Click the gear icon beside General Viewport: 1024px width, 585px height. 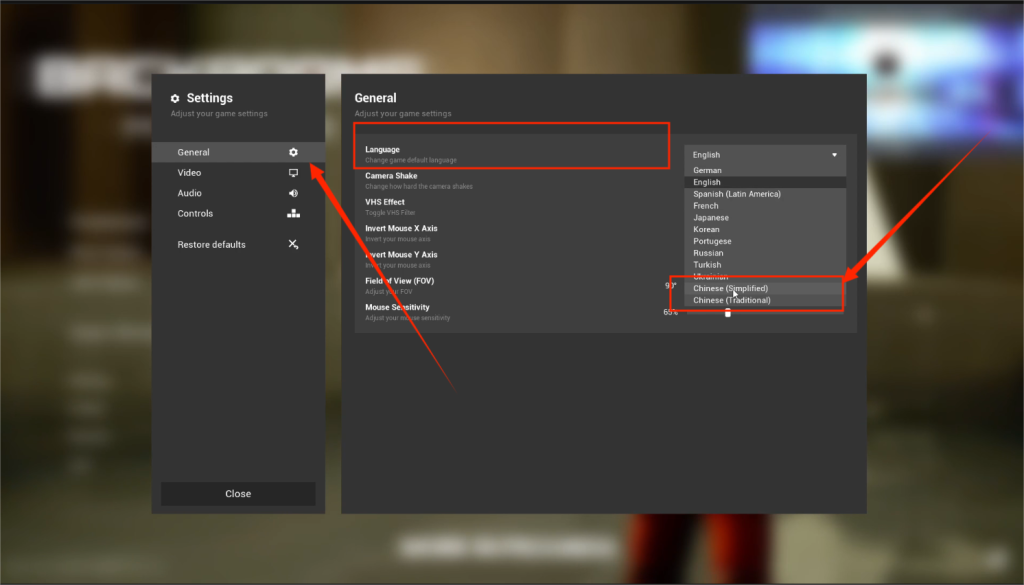point(293,152)
